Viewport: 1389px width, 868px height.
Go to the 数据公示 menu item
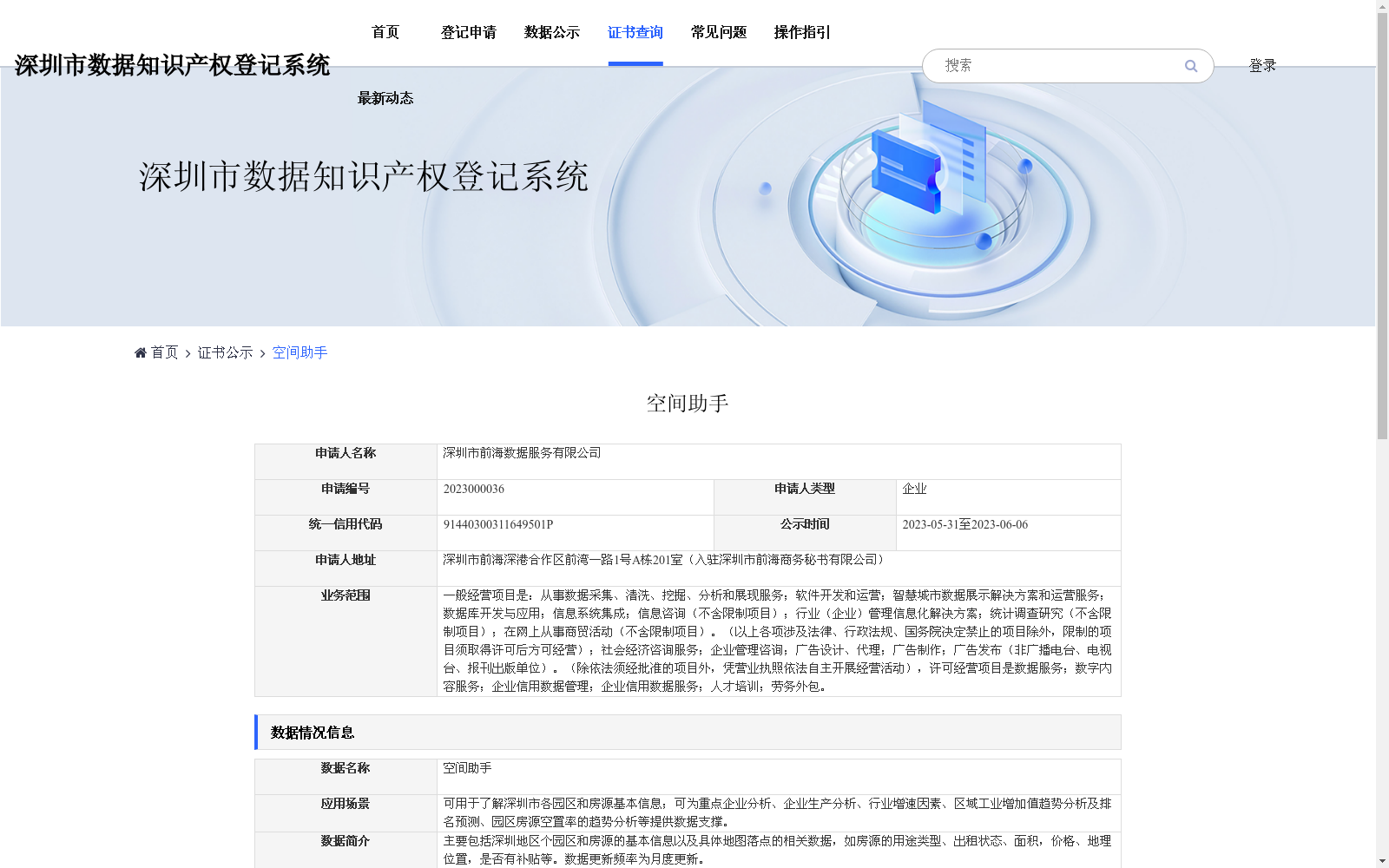pyautogui.click(x=552, y=32)
